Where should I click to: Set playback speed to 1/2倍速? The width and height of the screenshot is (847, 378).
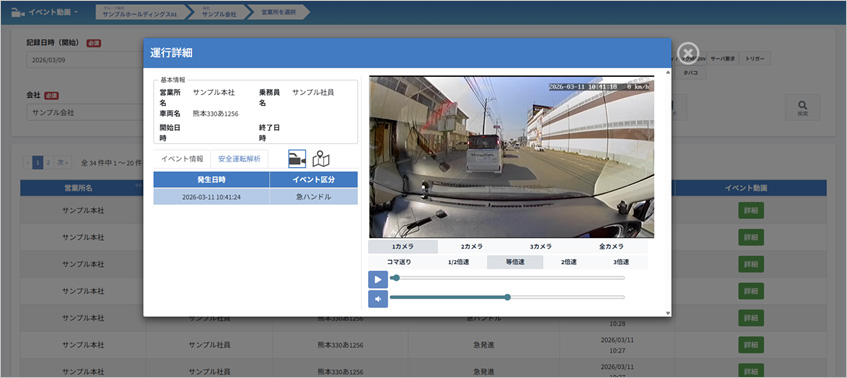click(458, 262)
